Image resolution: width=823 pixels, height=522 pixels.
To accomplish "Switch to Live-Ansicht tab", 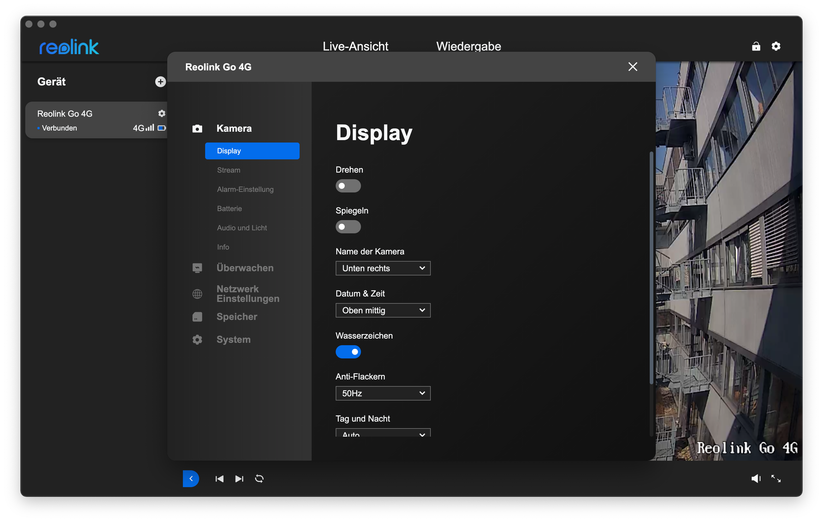I will click(355, 46).
